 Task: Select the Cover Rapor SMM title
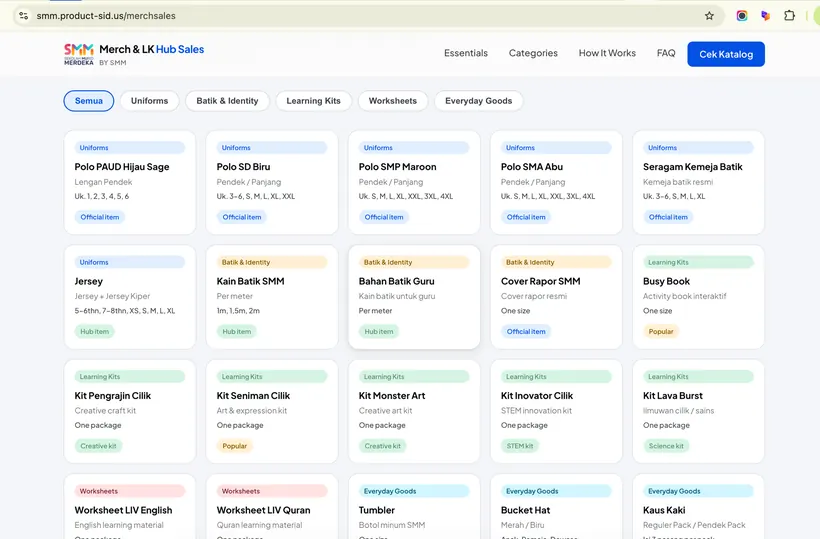point(540,281)
